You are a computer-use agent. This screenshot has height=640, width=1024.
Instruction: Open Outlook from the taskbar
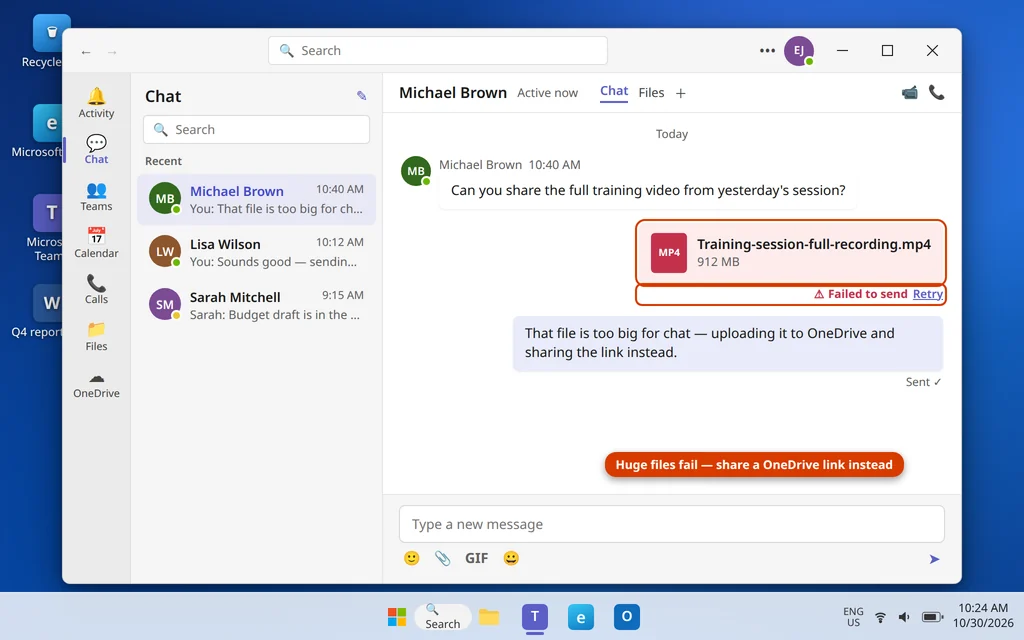coord(626,616)
